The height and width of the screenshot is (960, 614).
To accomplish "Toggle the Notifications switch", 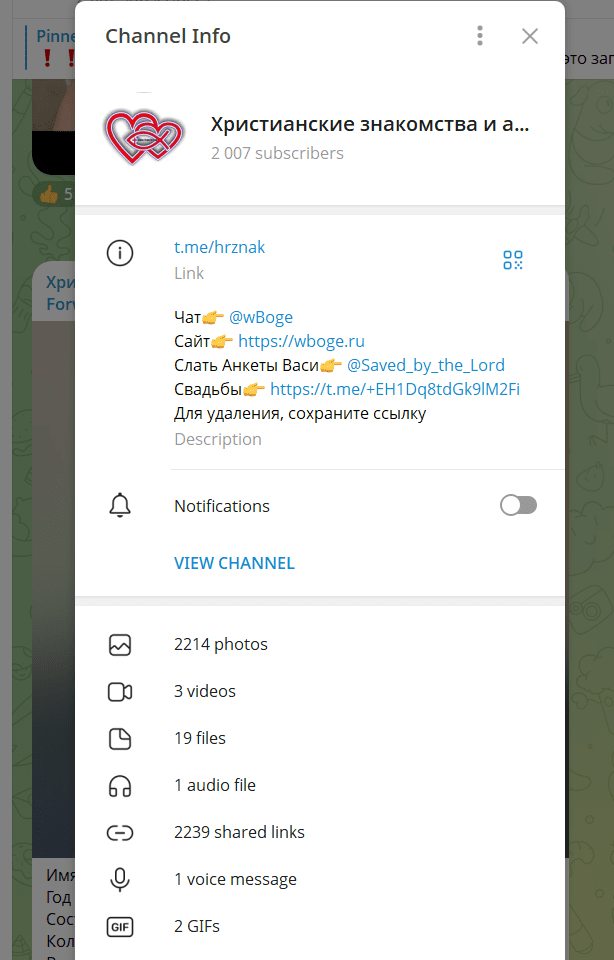I will (x=518, y=506).
